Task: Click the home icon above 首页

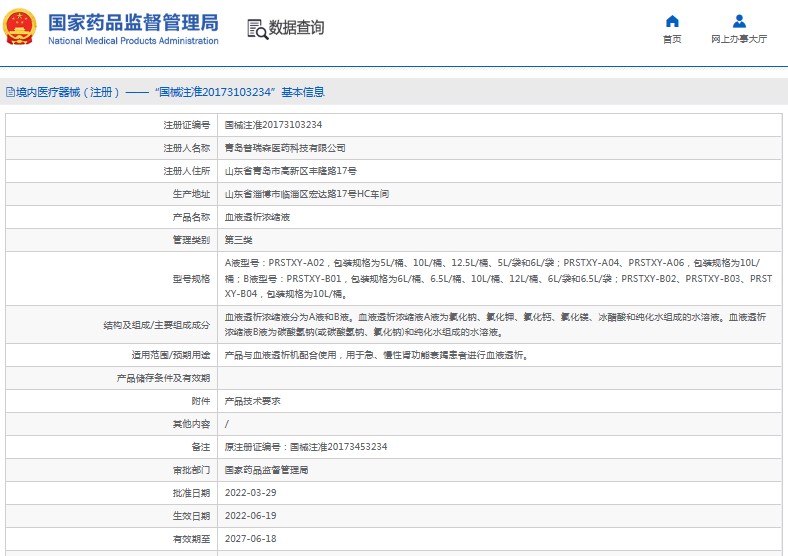Action: pos(672,21)
